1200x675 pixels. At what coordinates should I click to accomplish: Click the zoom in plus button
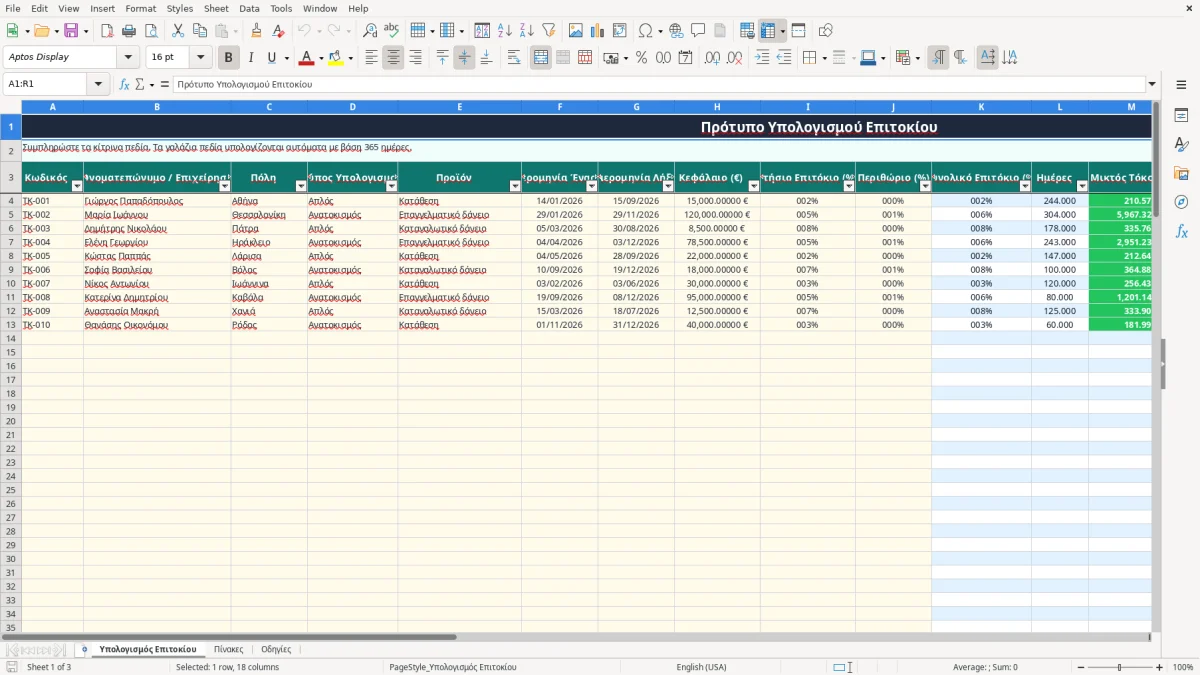(1160, 667)
